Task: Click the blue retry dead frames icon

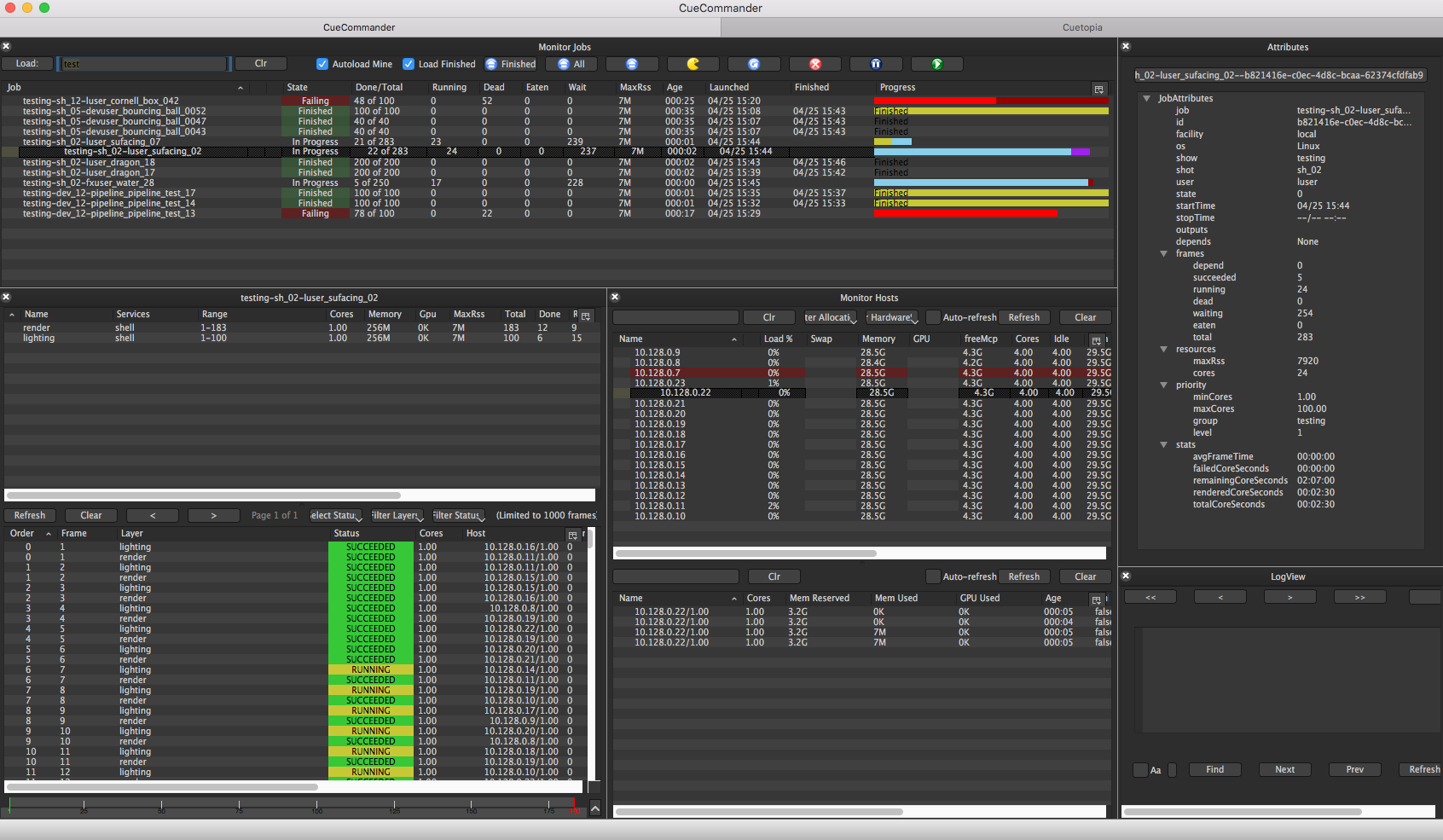Action: [754, 64]
